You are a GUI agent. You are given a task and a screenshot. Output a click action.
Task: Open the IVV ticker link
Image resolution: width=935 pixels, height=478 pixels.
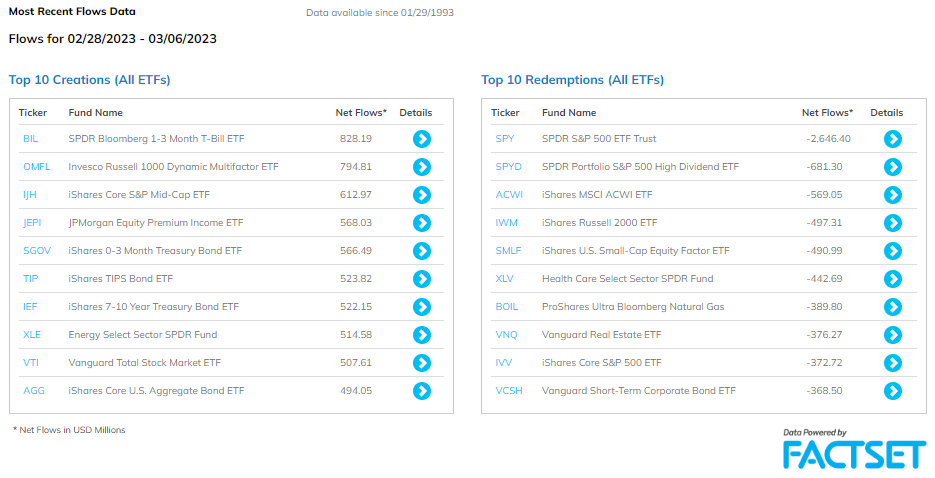tap(504, 362)
